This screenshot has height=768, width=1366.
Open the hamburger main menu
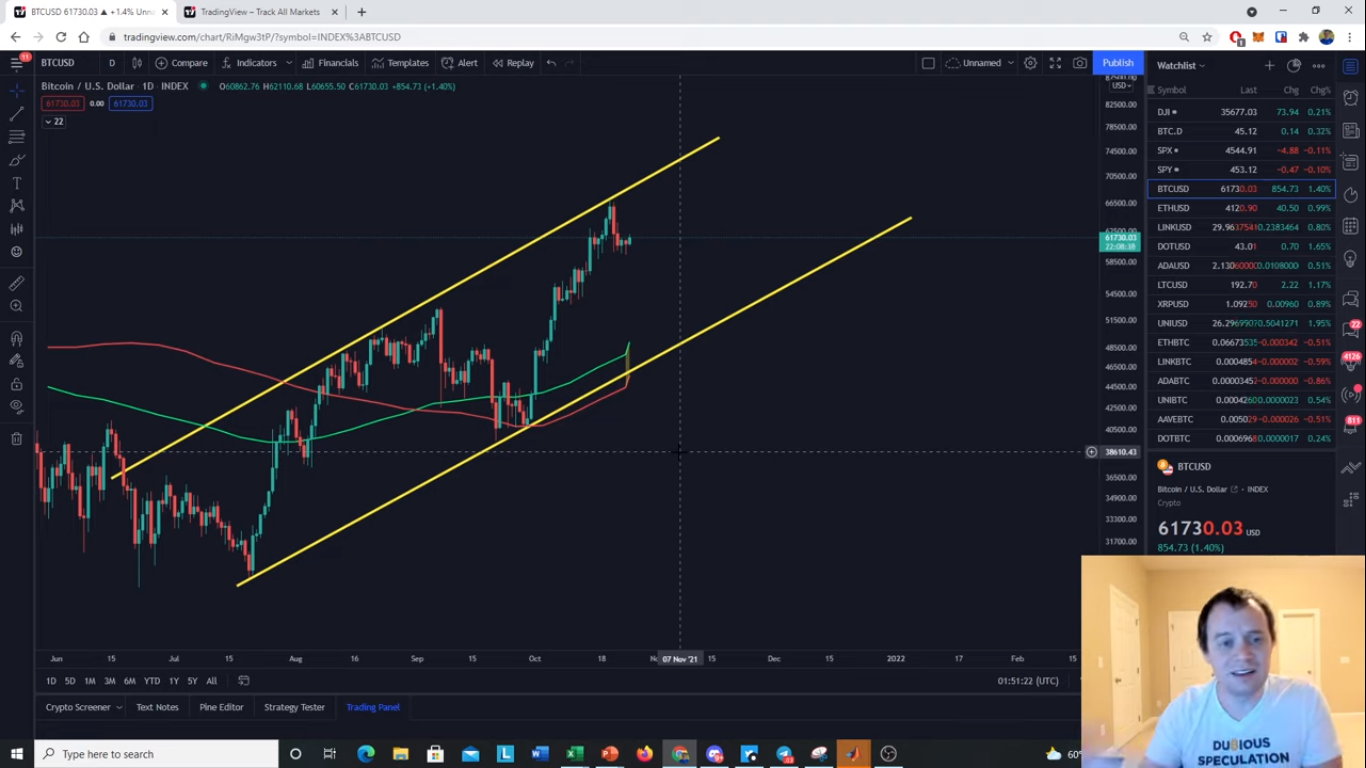(16, 63)
